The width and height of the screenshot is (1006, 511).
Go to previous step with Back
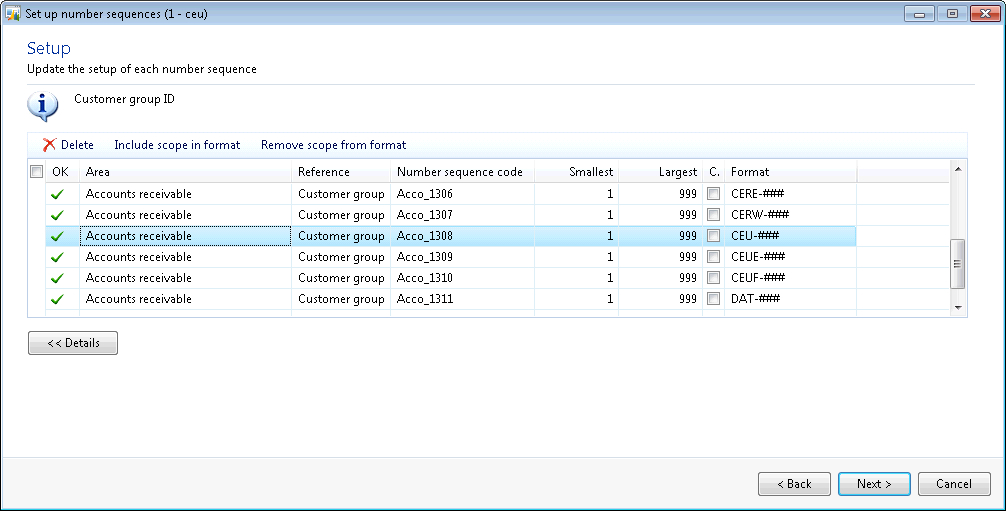[794, 484]
